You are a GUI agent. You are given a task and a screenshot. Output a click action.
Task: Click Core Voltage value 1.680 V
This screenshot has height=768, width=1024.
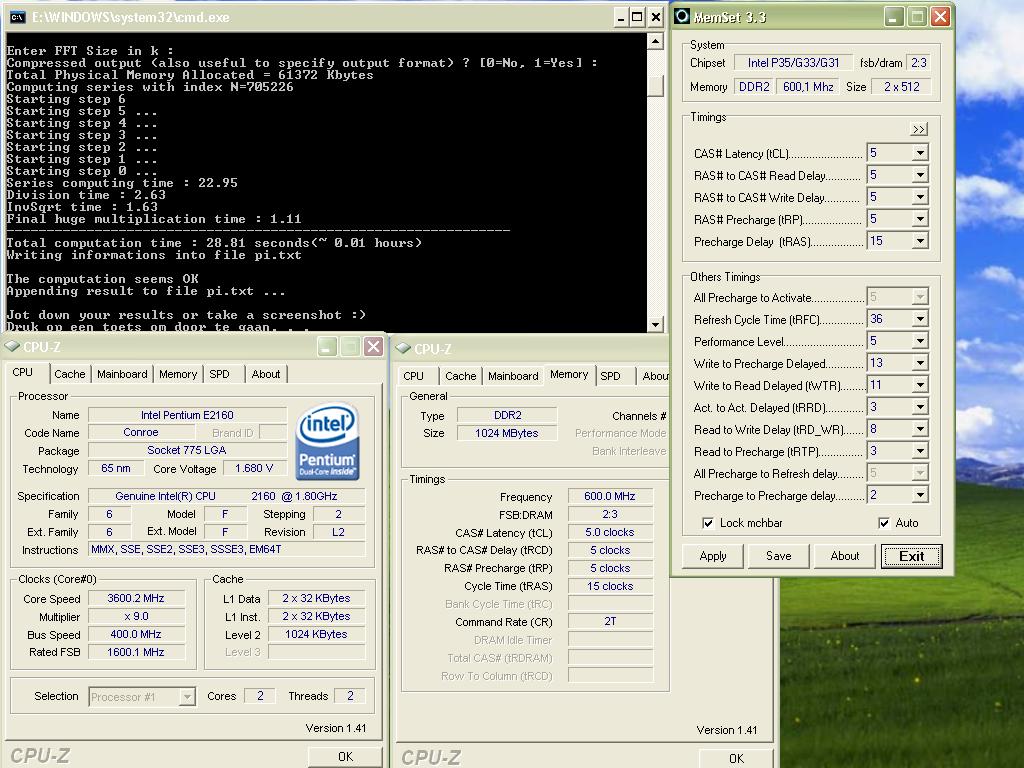pos(253,468)
